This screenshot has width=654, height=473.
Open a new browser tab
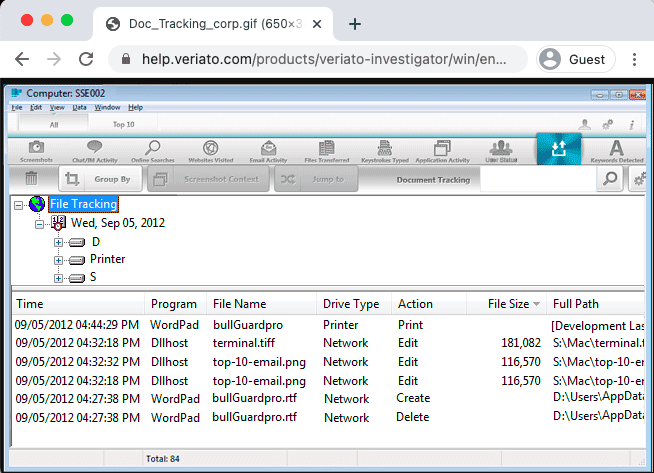click(355, 24)
